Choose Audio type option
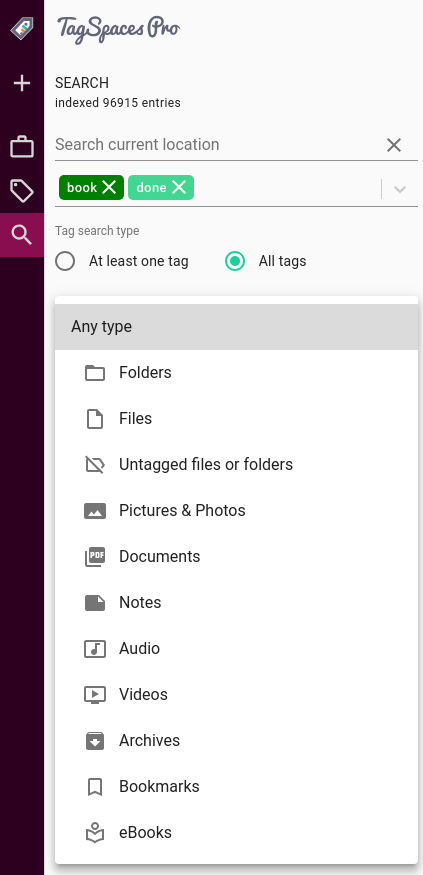The width and height of the screenshot is (423, 875). click(236, 648)
